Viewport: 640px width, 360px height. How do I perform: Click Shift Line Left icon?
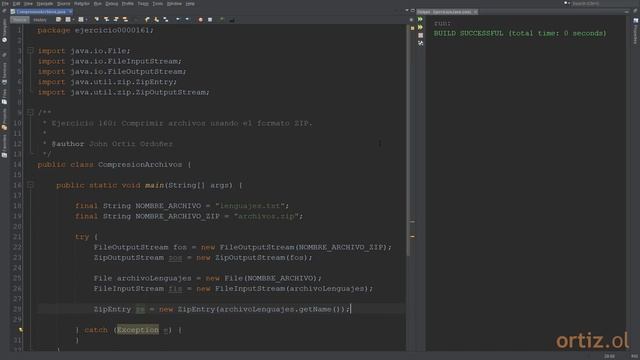point(178,19)
